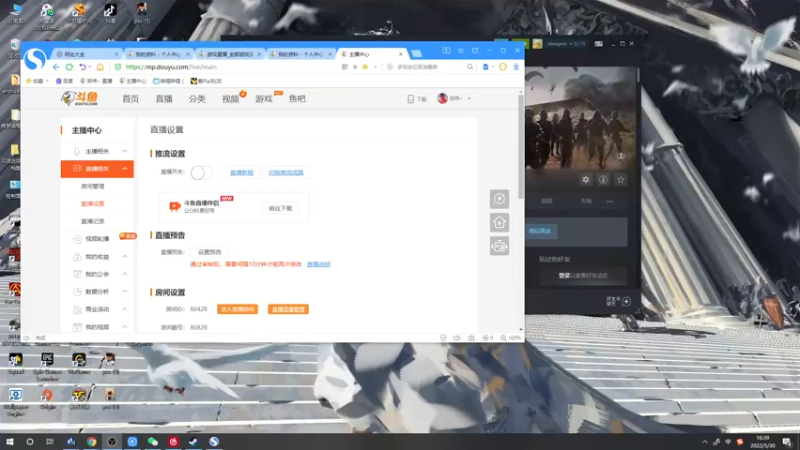Open the 鱼吧 nav item
The width and height of the screenshot is (800, 450).
297,98
